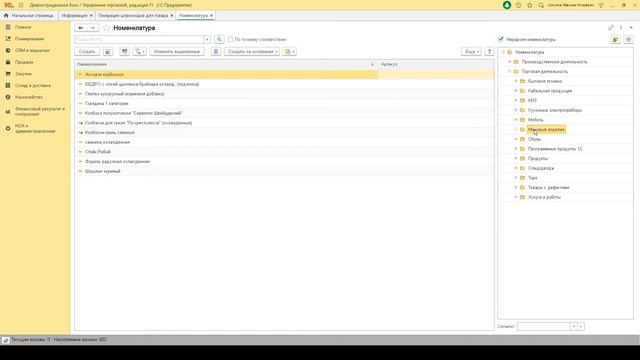Open CRM и маркетинг section in sidebar
The height and width of the screenshot is (360, 640).
pos(32,50)
